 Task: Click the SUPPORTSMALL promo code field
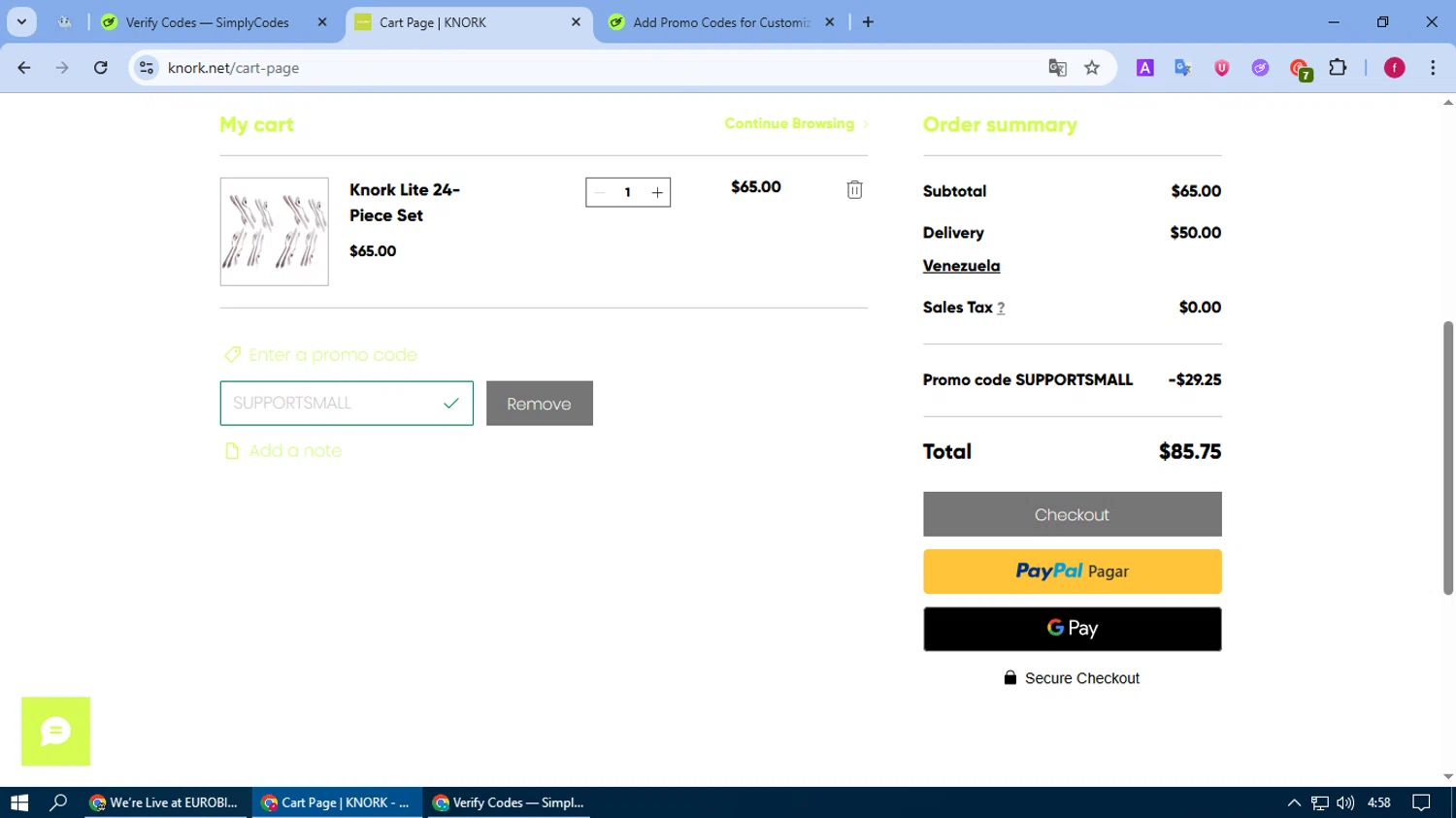click(x=347, y=404)
